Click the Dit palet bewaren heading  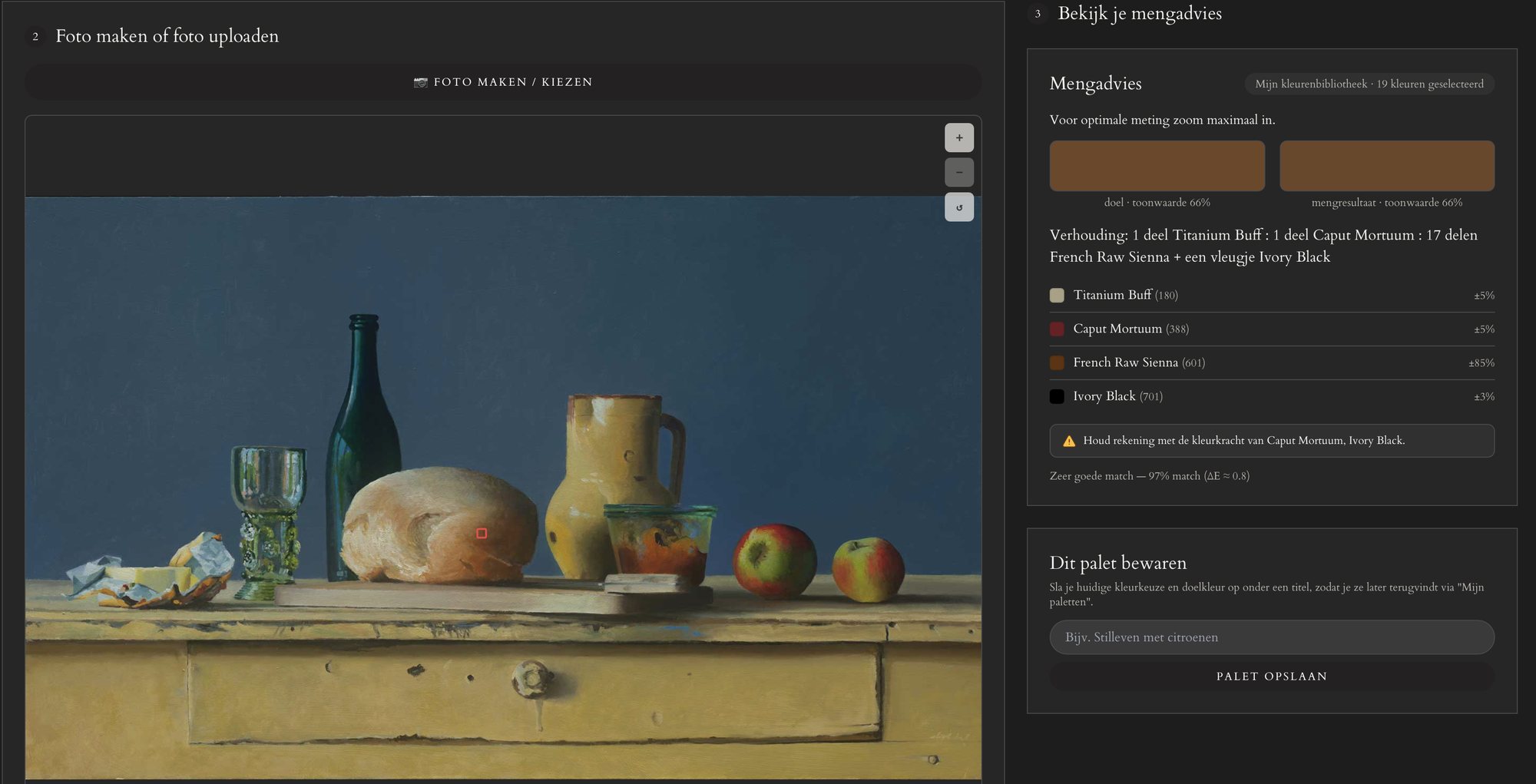click(x=1117, y=563)
